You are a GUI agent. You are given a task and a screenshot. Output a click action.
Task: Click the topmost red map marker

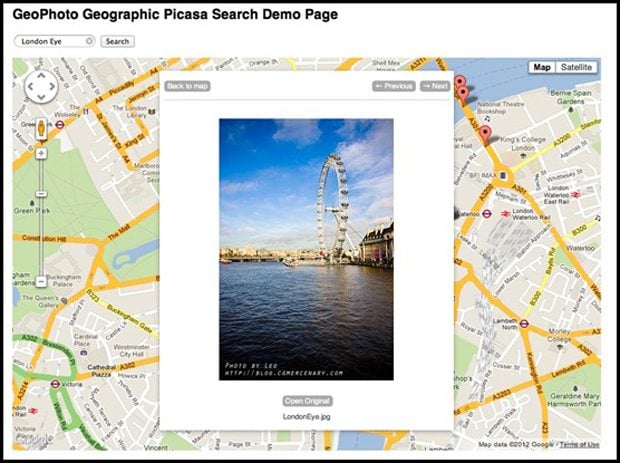(459, 81)
